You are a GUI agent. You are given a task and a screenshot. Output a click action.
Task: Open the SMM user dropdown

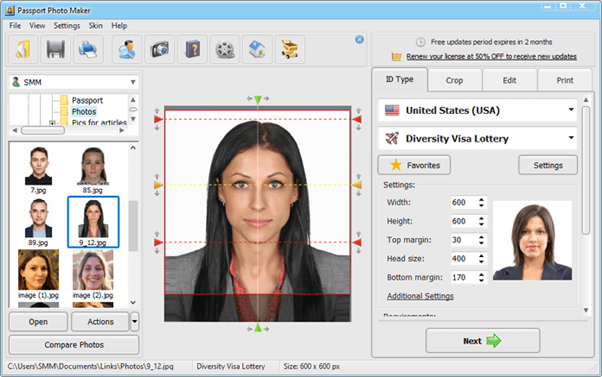(73, 82)
